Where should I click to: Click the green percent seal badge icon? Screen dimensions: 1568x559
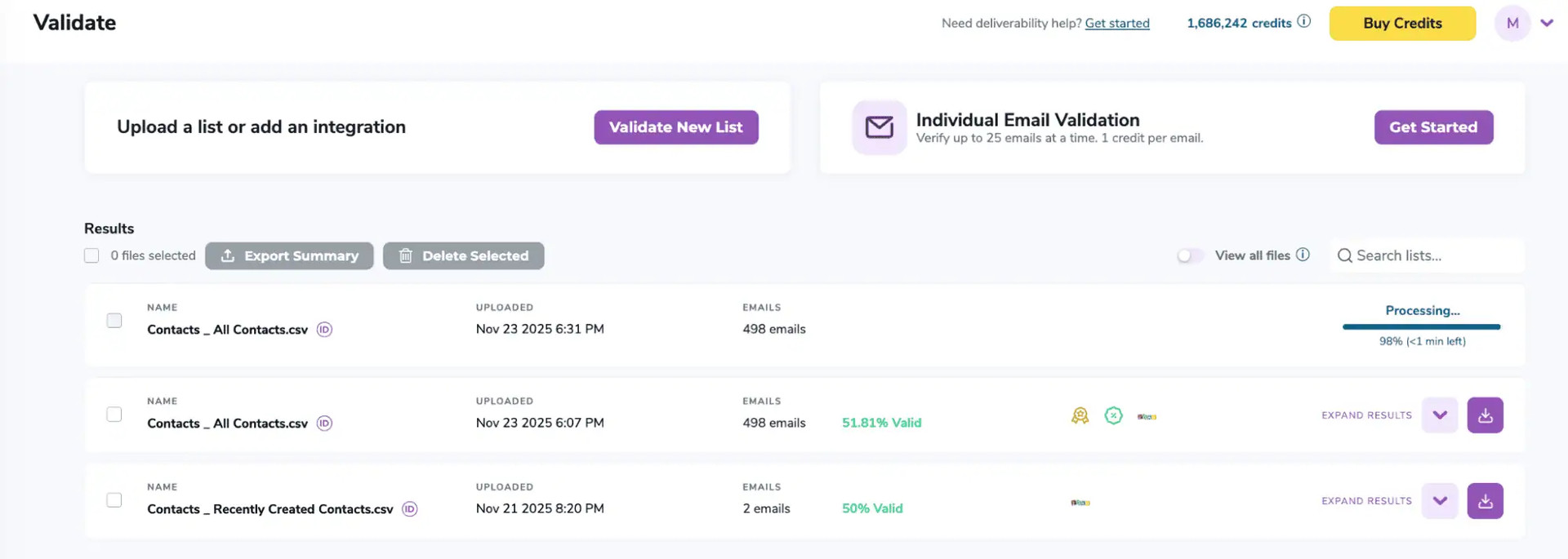(1113, 415)
